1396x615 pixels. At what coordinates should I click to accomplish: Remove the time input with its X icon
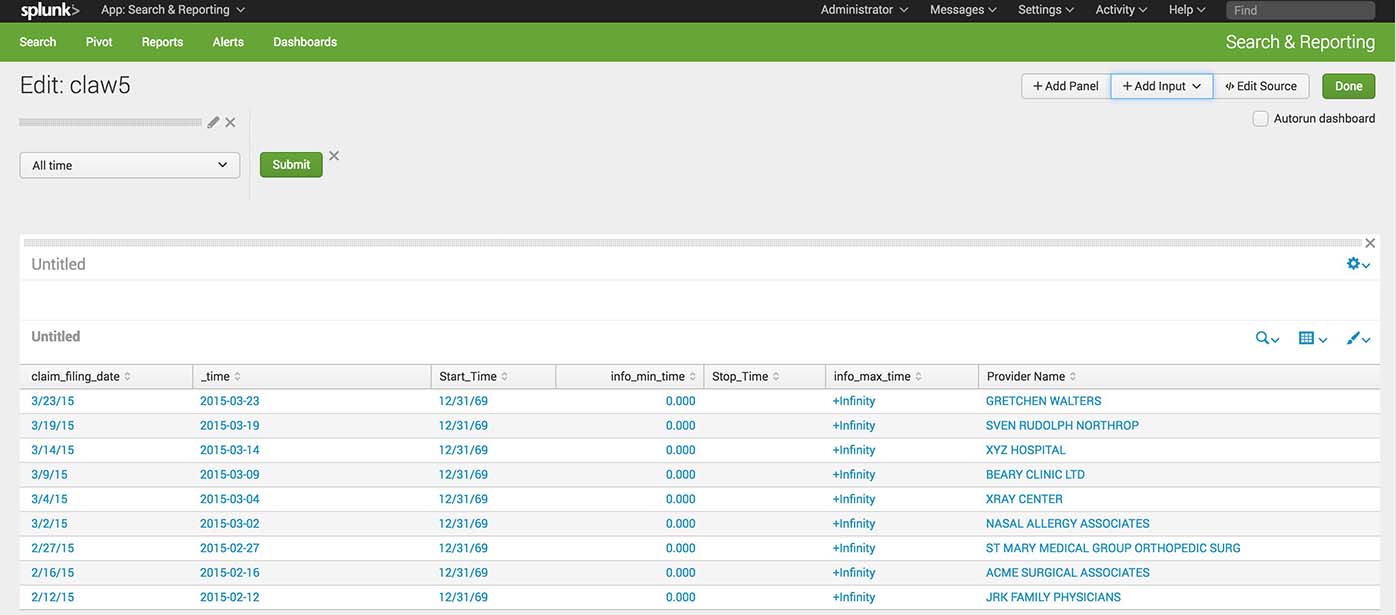click(x=230, y=122)
